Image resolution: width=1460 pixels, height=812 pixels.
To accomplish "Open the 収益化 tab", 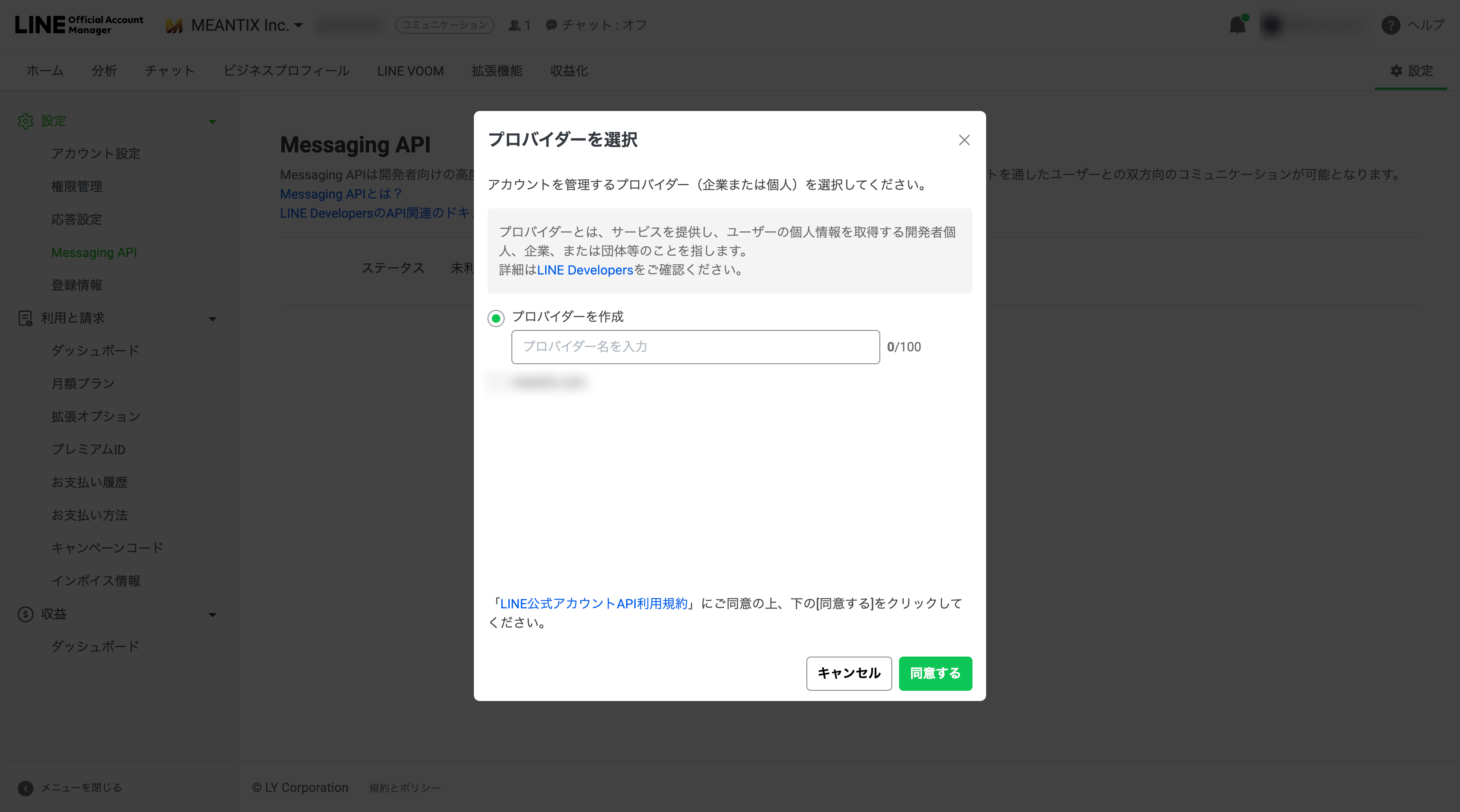I will click(x=569, y=71).
